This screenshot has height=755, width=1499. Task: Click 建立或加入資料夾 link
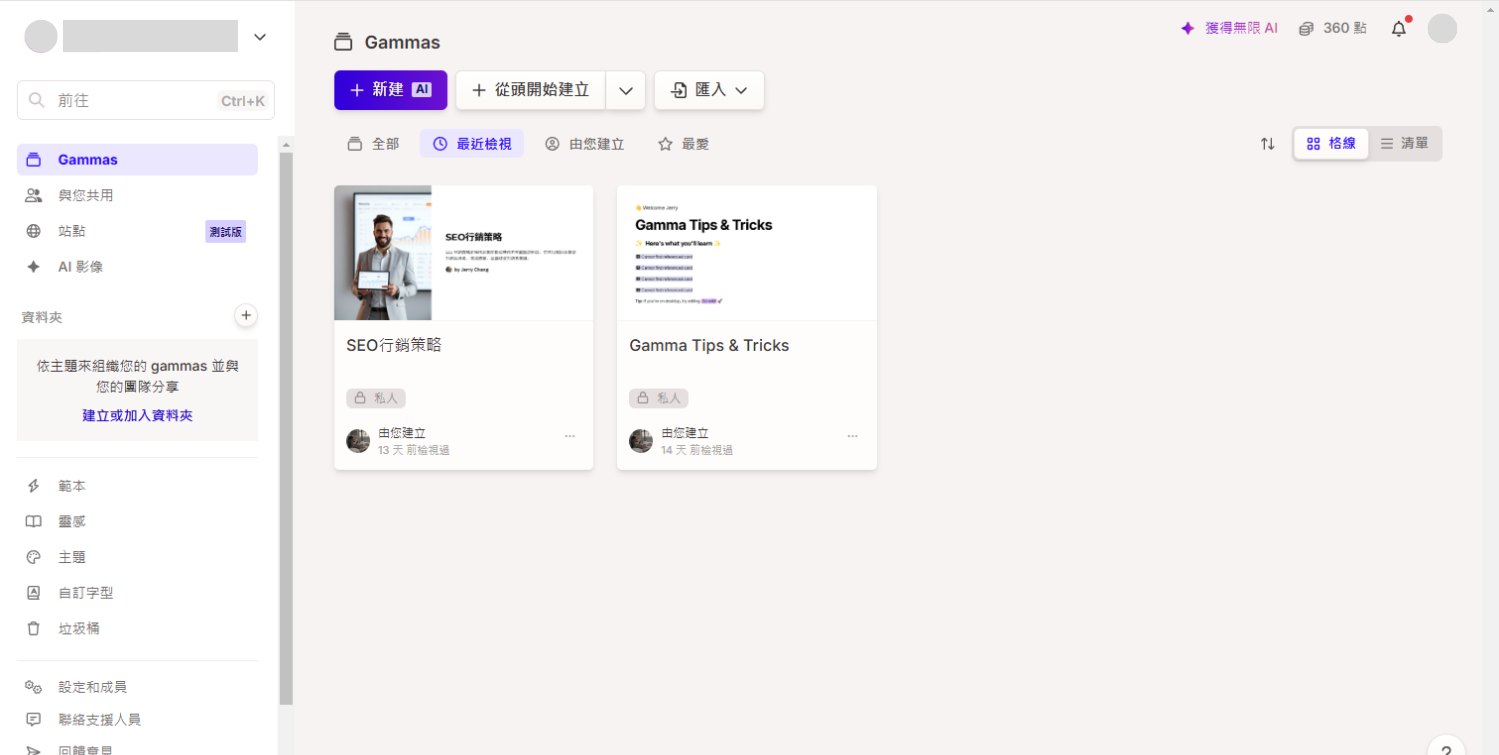[x=137, y=416]
